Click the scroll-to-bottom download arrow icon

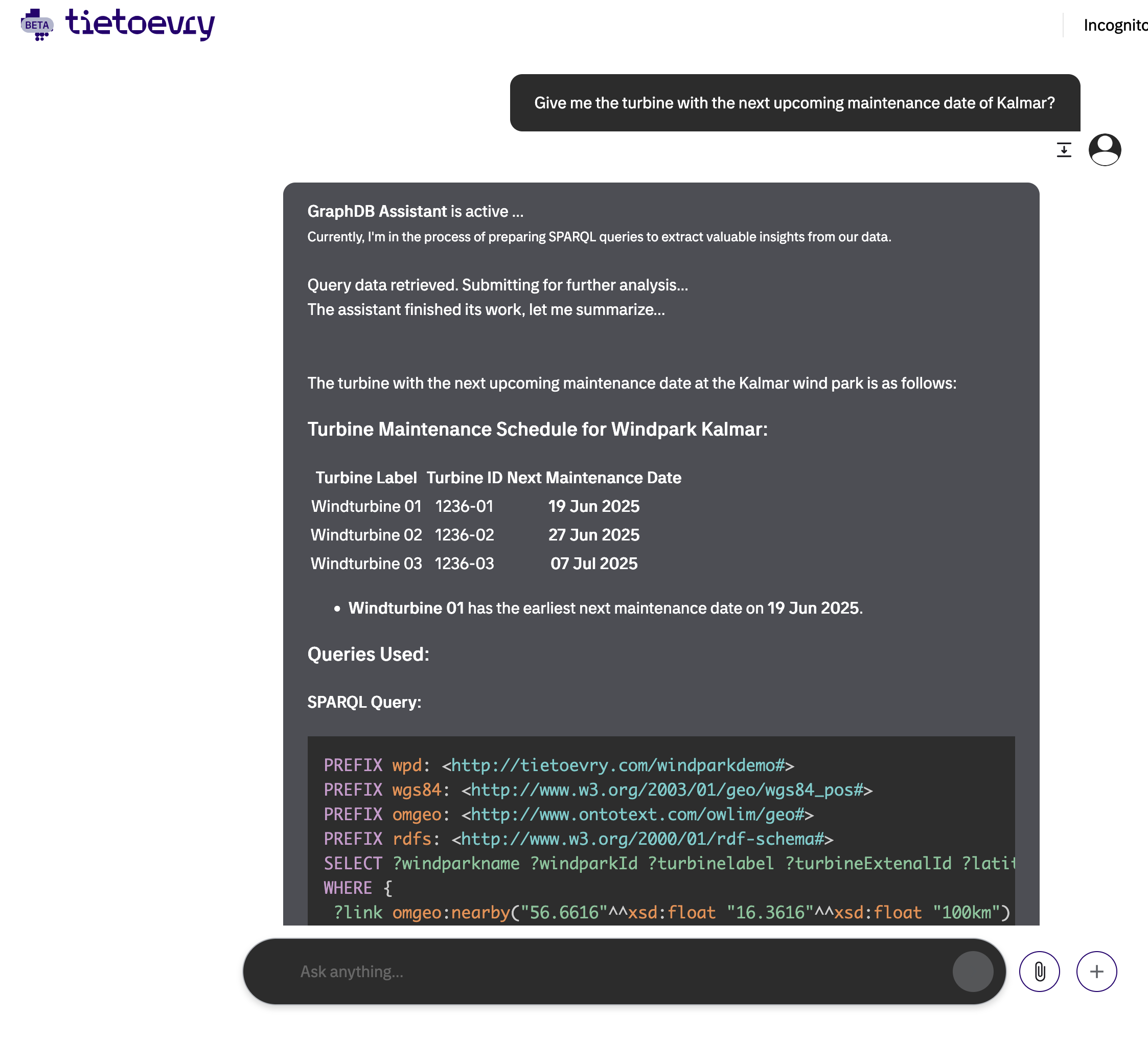pyautogui.click(x=1064, y=150)
